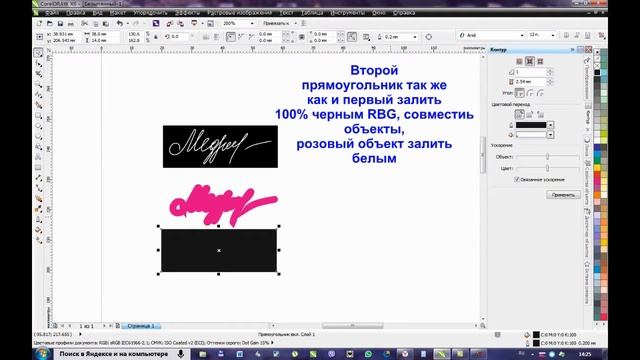Select the Eyedropper tool in toolbox
The image size is (640, 360).
[x=38, y=209]
